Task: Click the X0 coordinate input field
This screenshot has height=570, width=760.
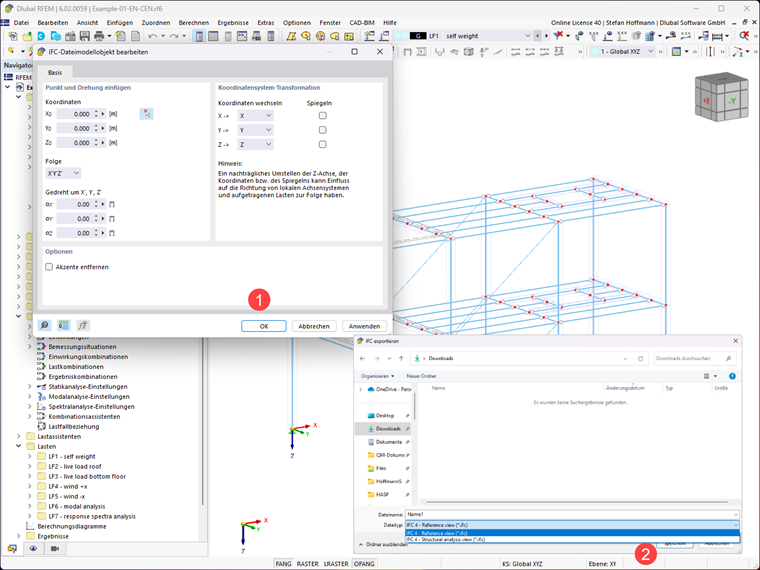Action: click(75, 114)
